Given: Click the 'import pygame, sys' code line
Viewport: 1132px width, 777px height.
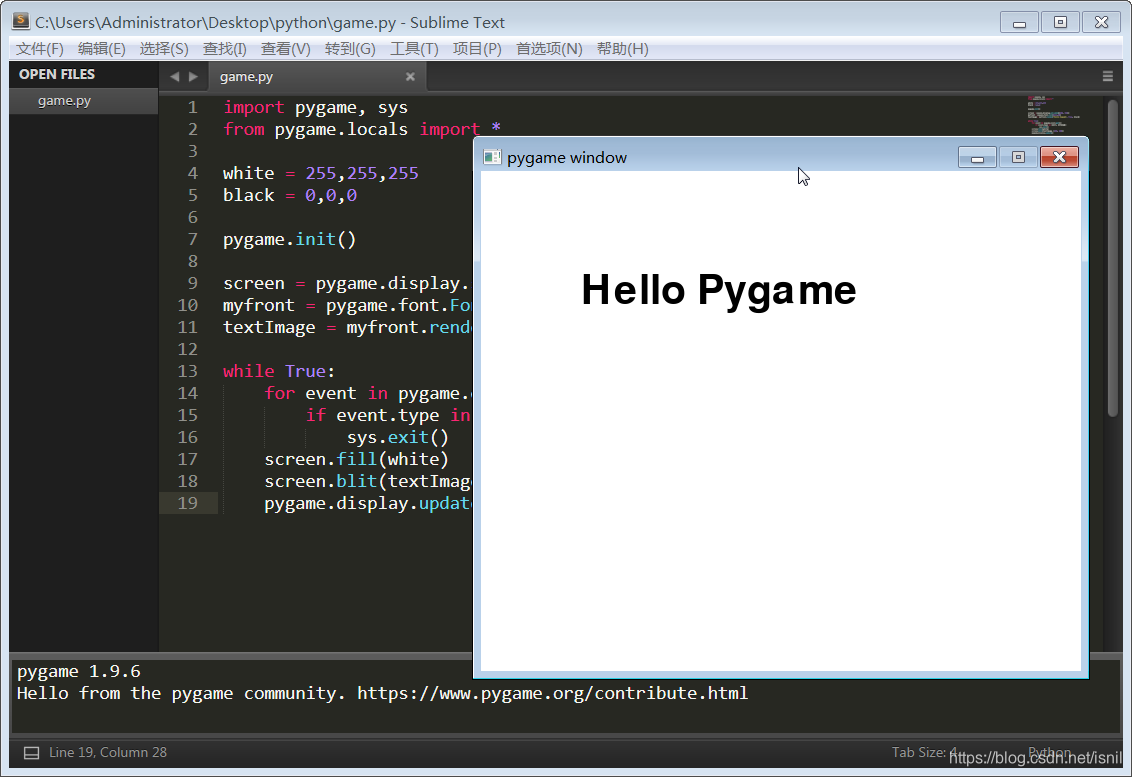Looking at the screenshot, I should click(x=315, y=108).
